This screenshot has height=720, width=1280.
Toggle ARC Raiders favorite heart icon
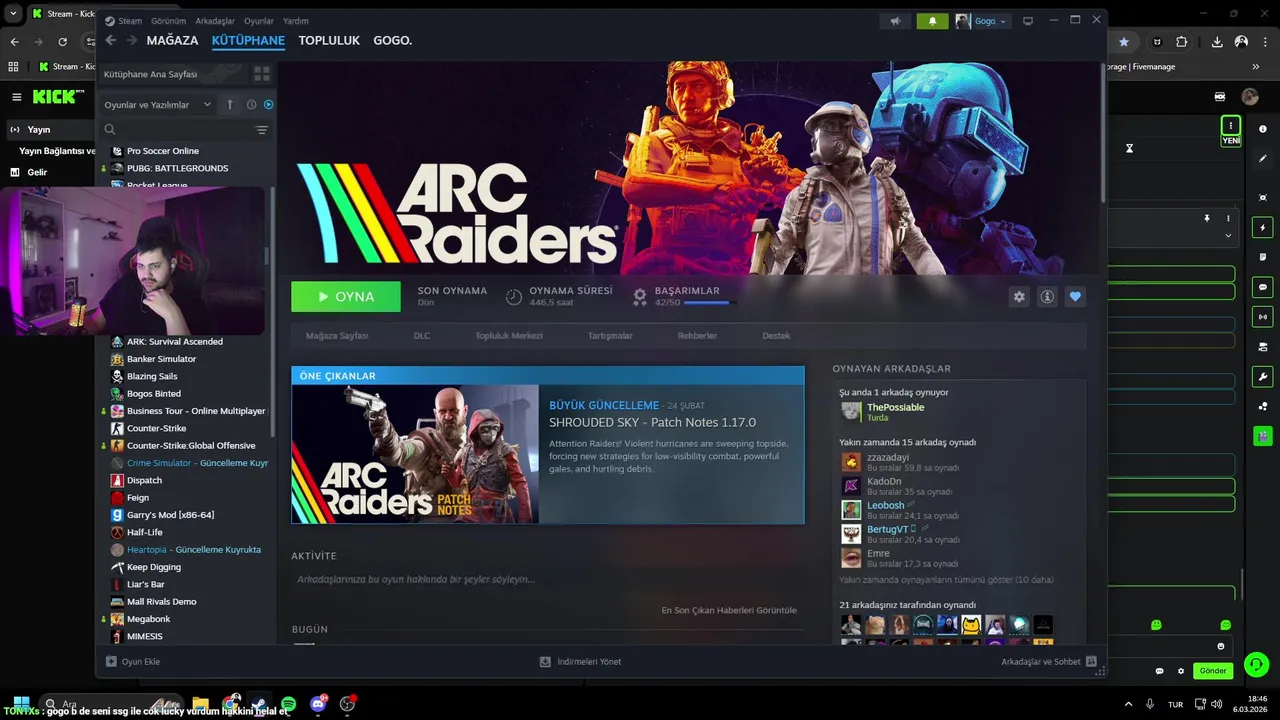pos(1075,297)
